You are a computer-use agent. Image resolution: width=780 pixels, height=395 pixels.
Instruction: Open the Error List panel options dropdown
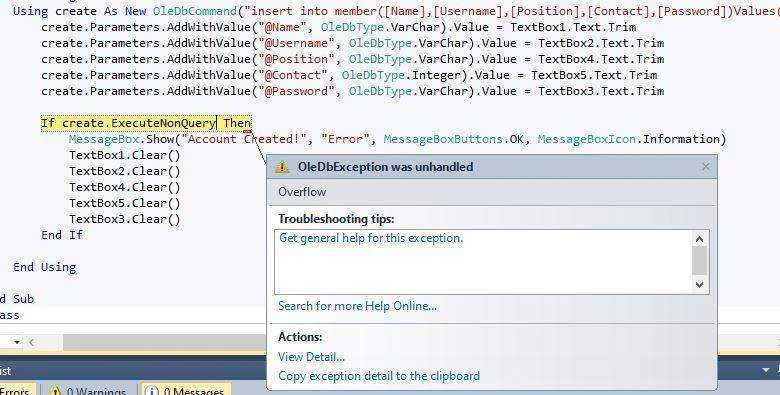(x=766, y=371)
